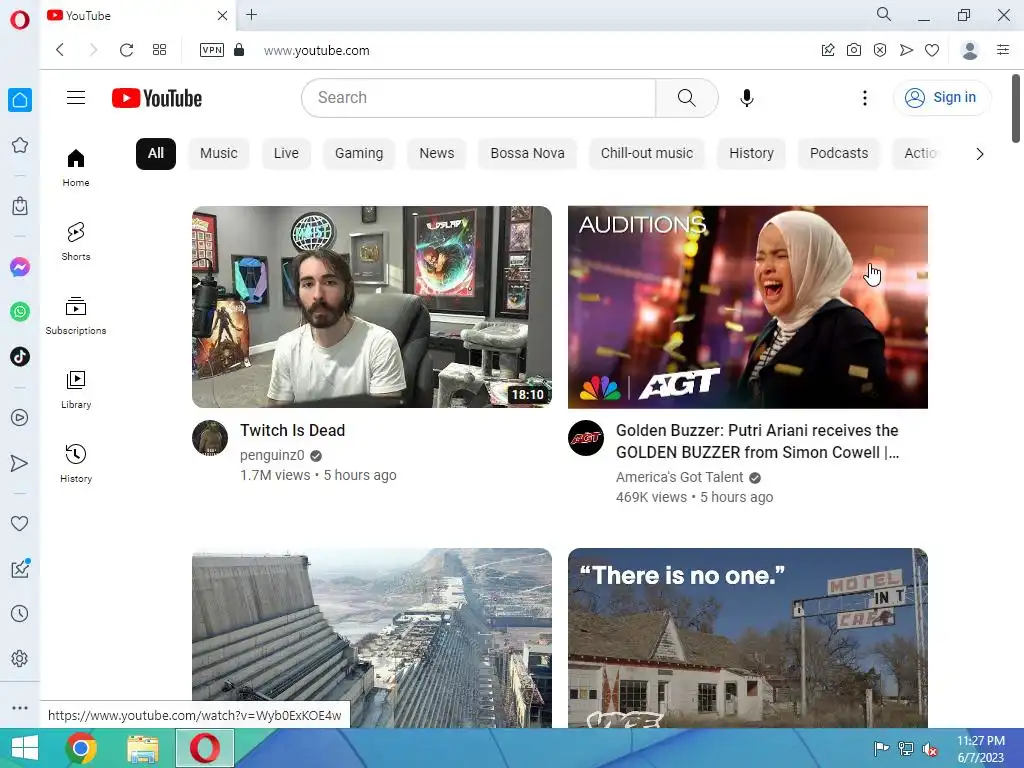
Task: Open Easy Setup sliders menu
Action: 1003,50
